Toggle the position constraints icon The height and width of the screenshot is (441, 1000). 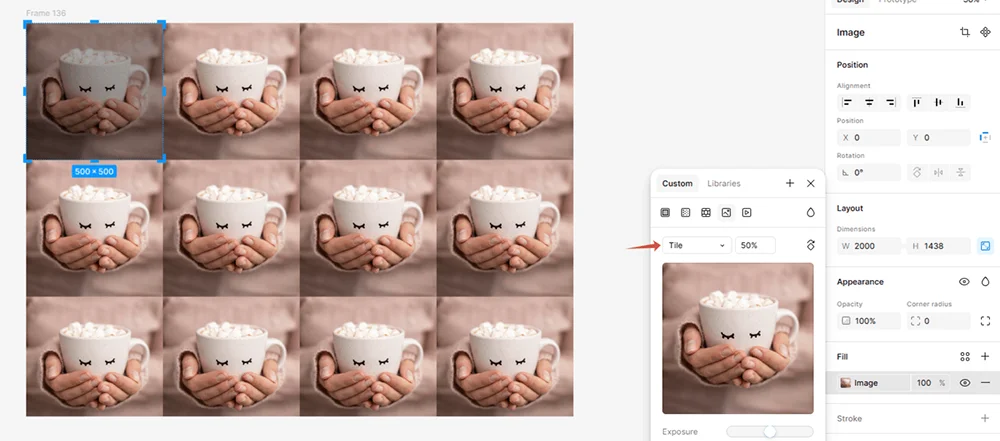pyautogui.click(x=985, y=137)
